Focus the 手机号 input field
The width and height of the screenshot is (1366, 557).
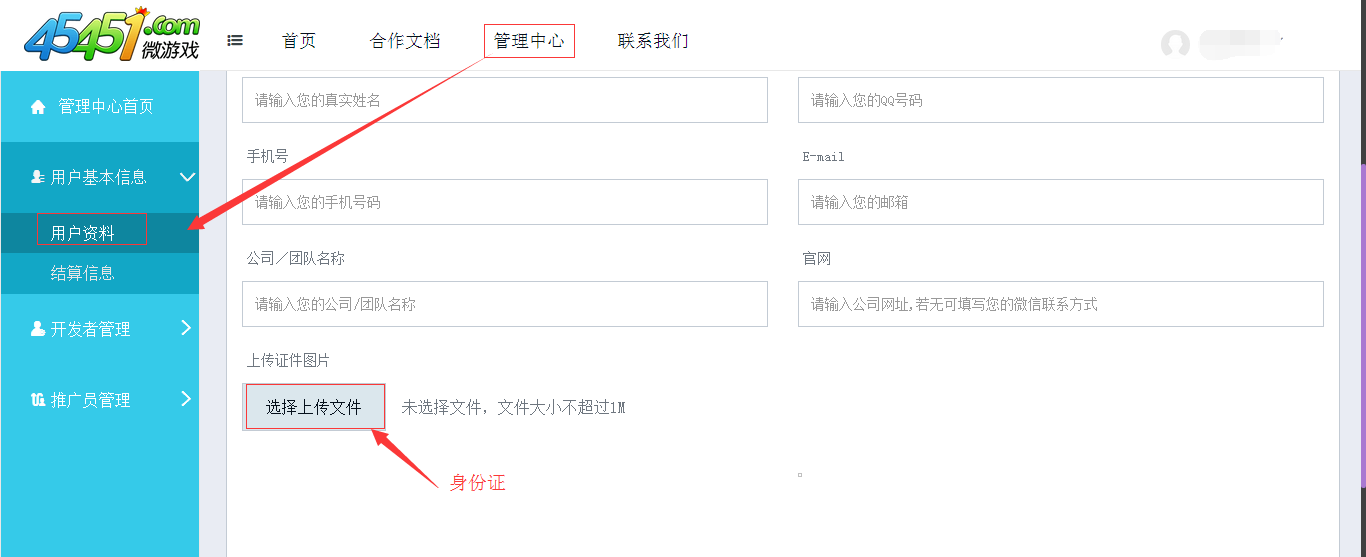(x=505, y=202)
